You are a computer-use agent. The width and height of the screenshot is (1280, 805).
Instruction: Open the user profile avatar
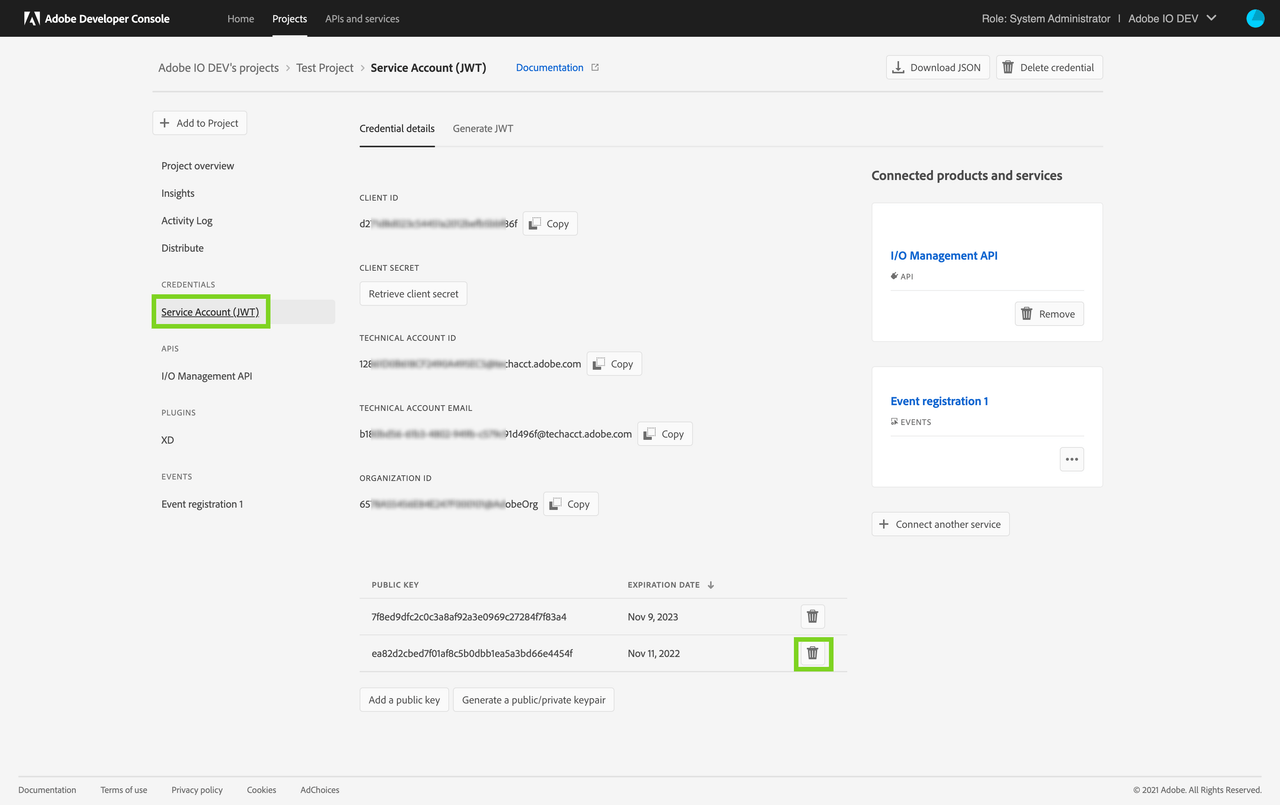1255,18
